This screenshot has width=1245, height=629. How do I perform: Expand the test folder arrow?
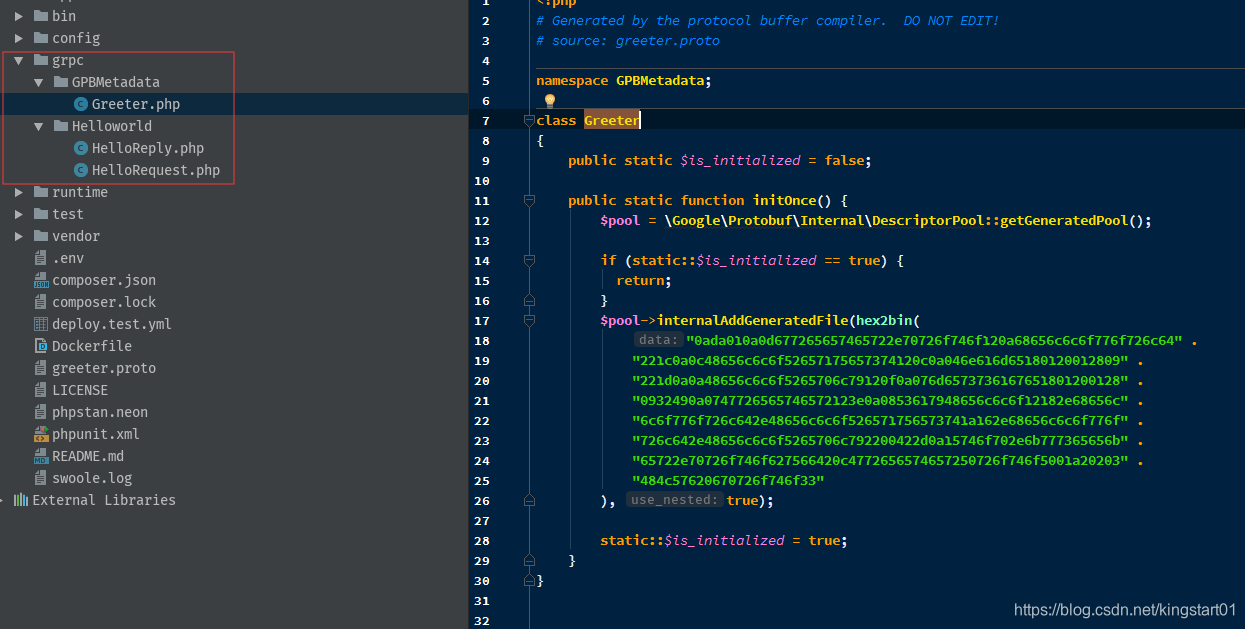coord(19,214)
